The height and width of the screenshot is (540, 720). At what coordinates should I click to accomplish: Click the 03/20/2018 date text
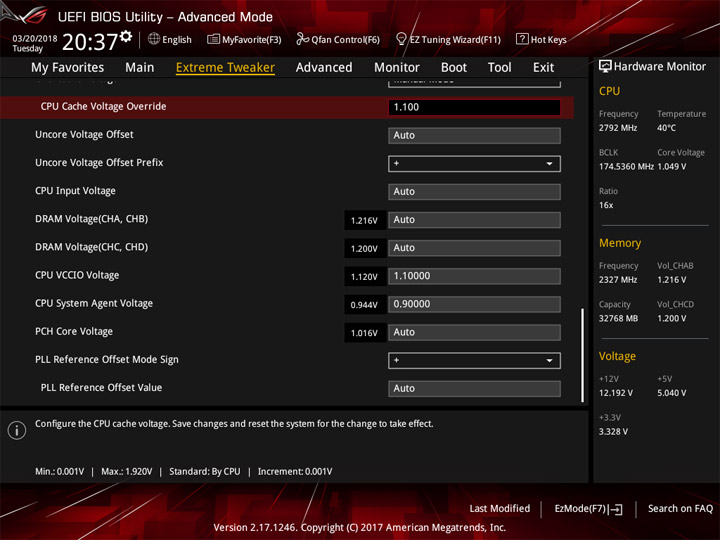[x=34, y=39]
